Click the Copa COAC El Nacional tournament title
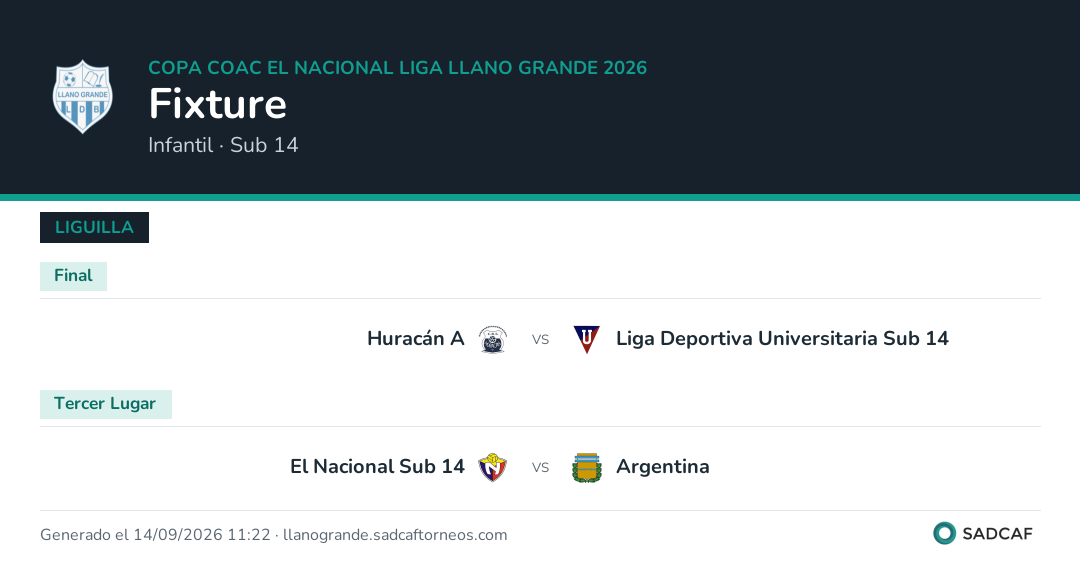1080x586 pixels. pos(397,67)
